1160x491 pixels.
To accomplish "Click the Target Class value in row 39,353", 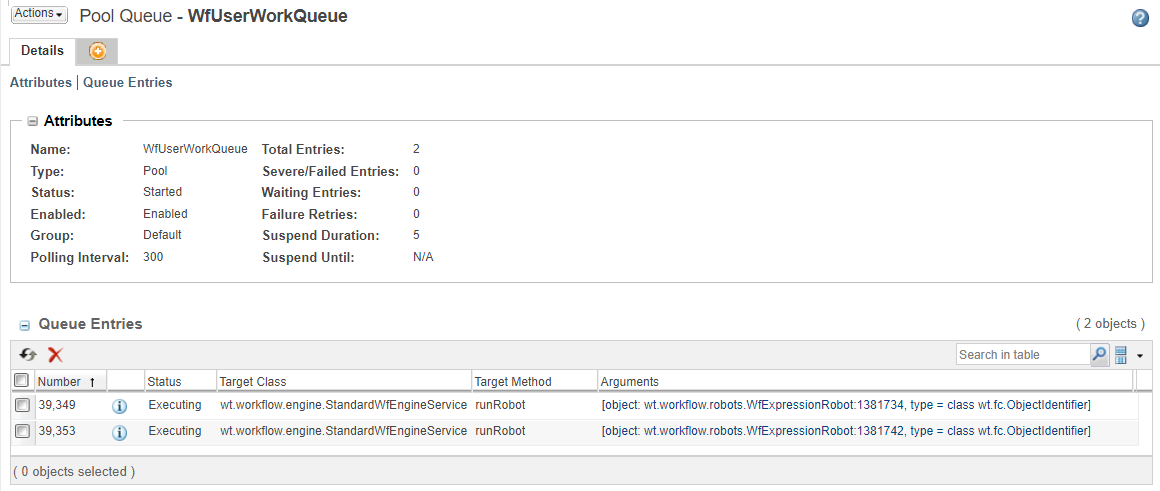I will coord(344,430).
